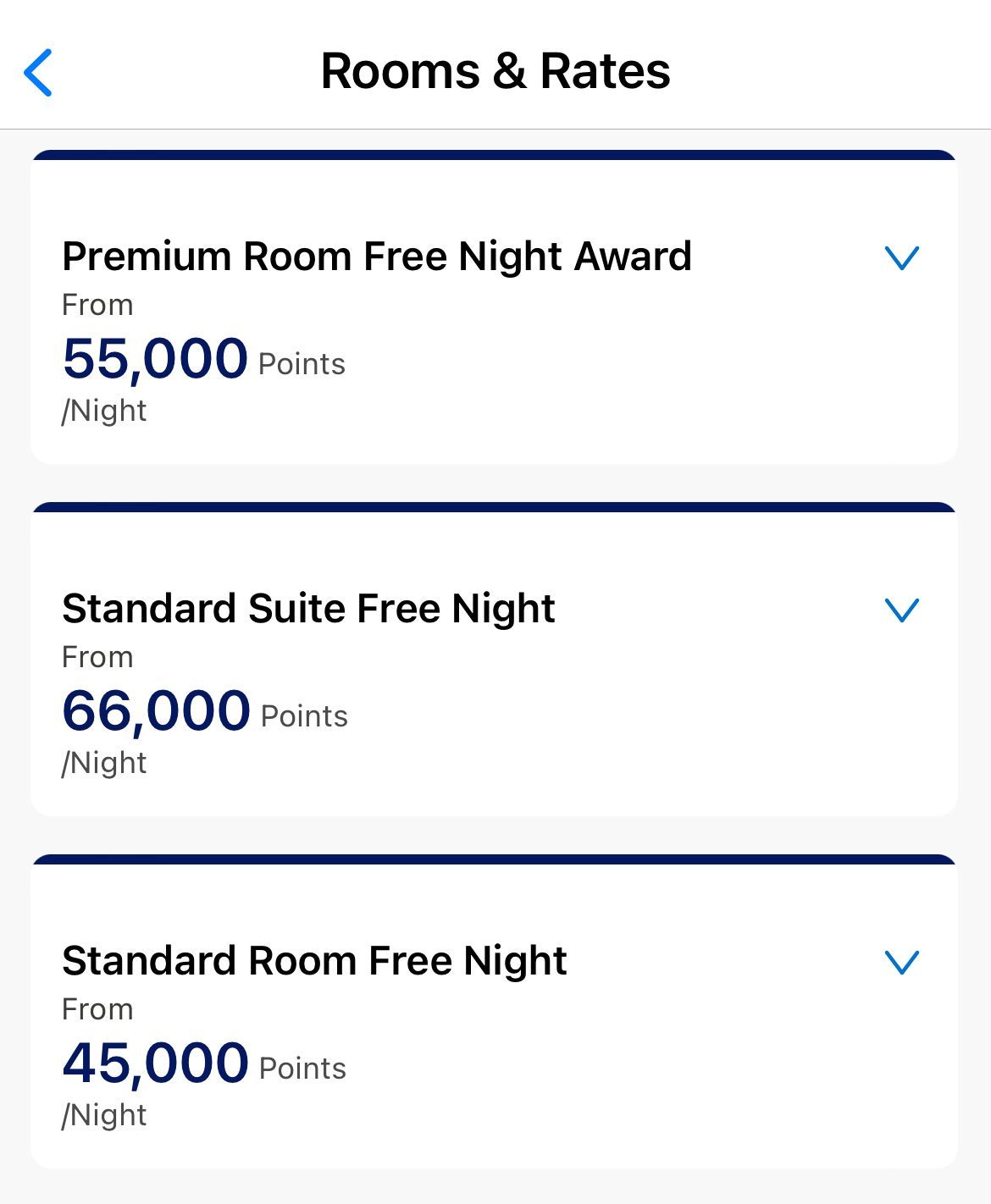Click the Points label beside 66,000
The height and width of the screenshot is (1204, 991).
[304, 716]
